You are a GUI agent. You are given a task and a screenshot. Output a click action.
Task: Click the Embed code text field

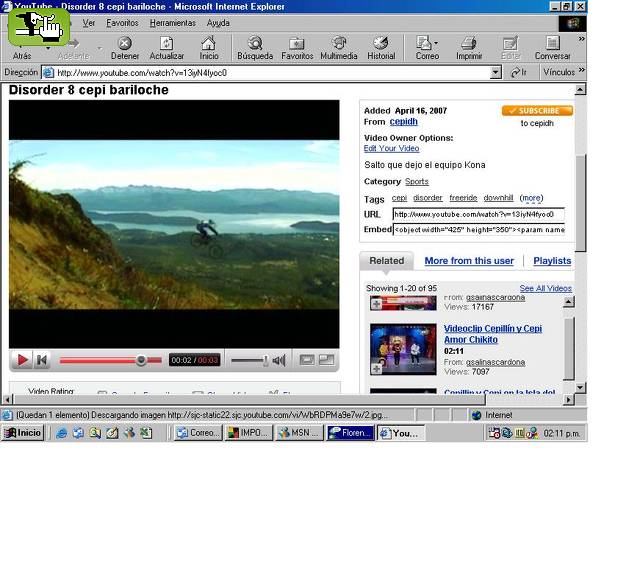tap(478, 229)
